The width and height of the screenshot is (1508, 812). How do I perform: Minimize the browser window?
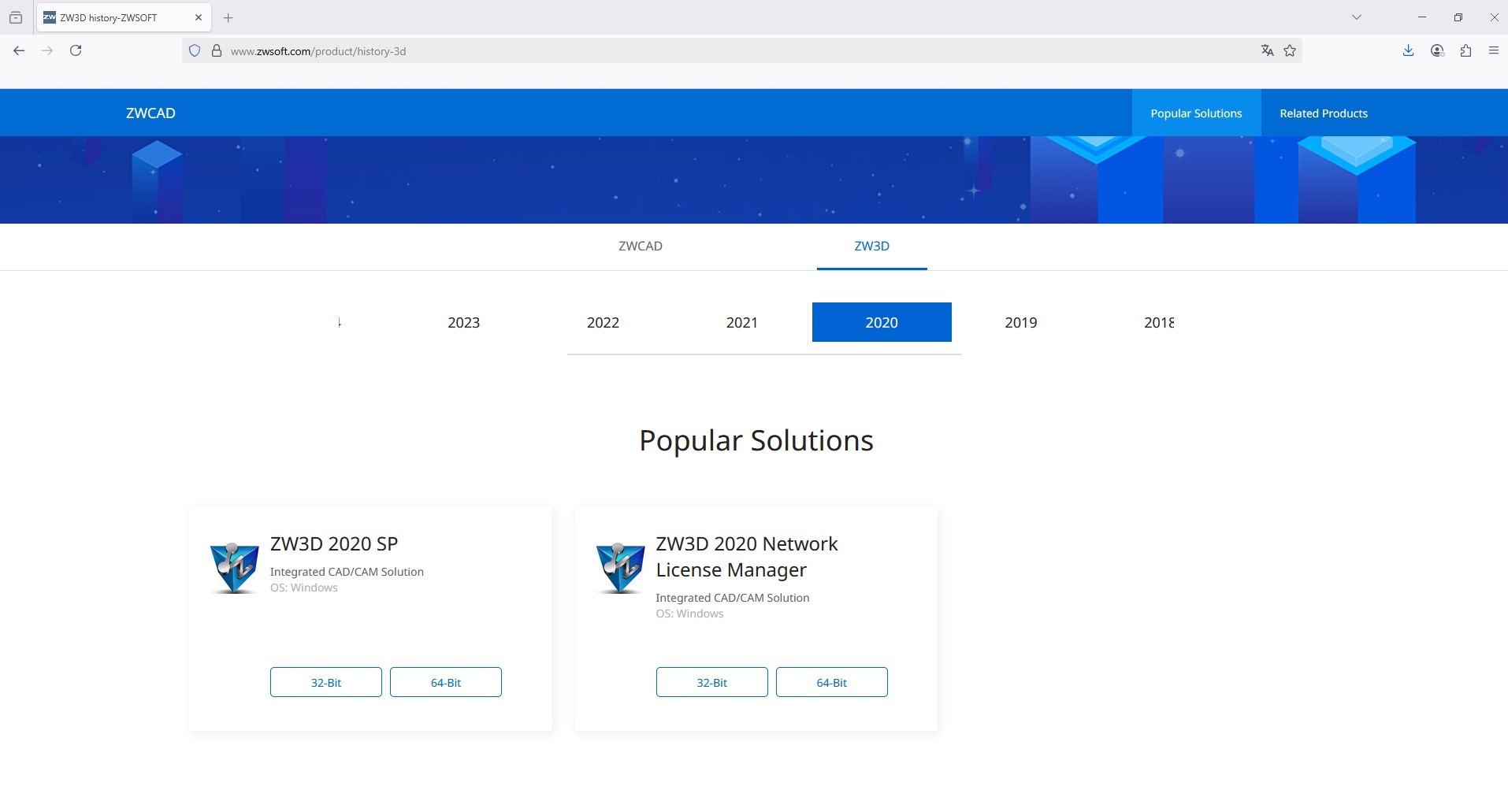coord(1422,17)
